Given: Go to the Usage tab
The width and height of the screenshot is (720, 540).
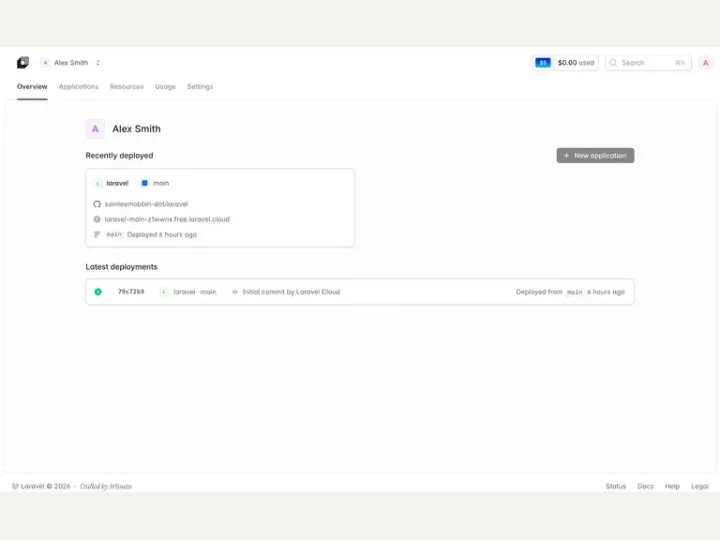Looking at the screenshot, I should pyautogui.click(x=165, y=86).
